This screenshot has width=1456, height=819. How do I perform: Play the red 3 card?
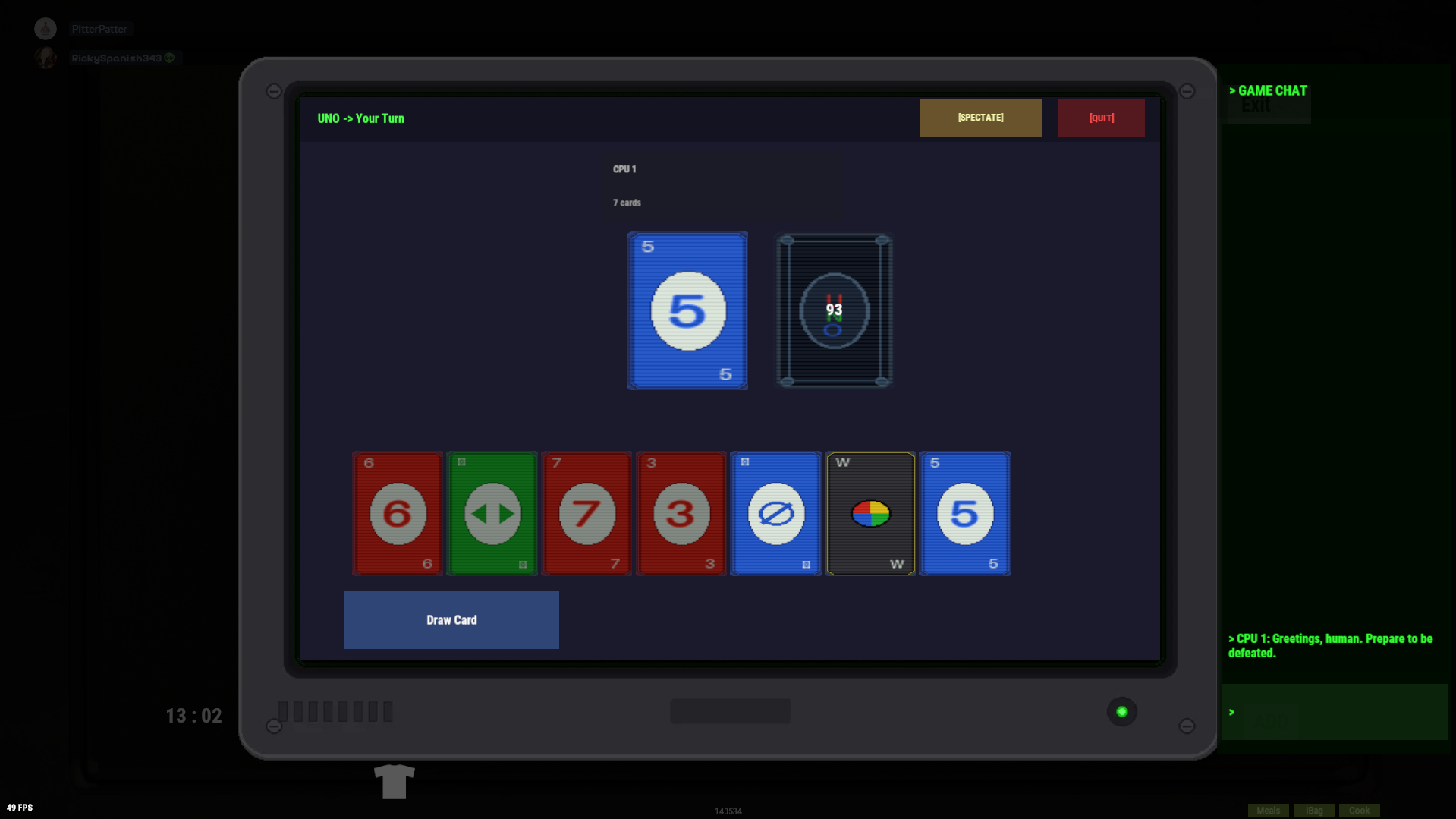point(681,514)
